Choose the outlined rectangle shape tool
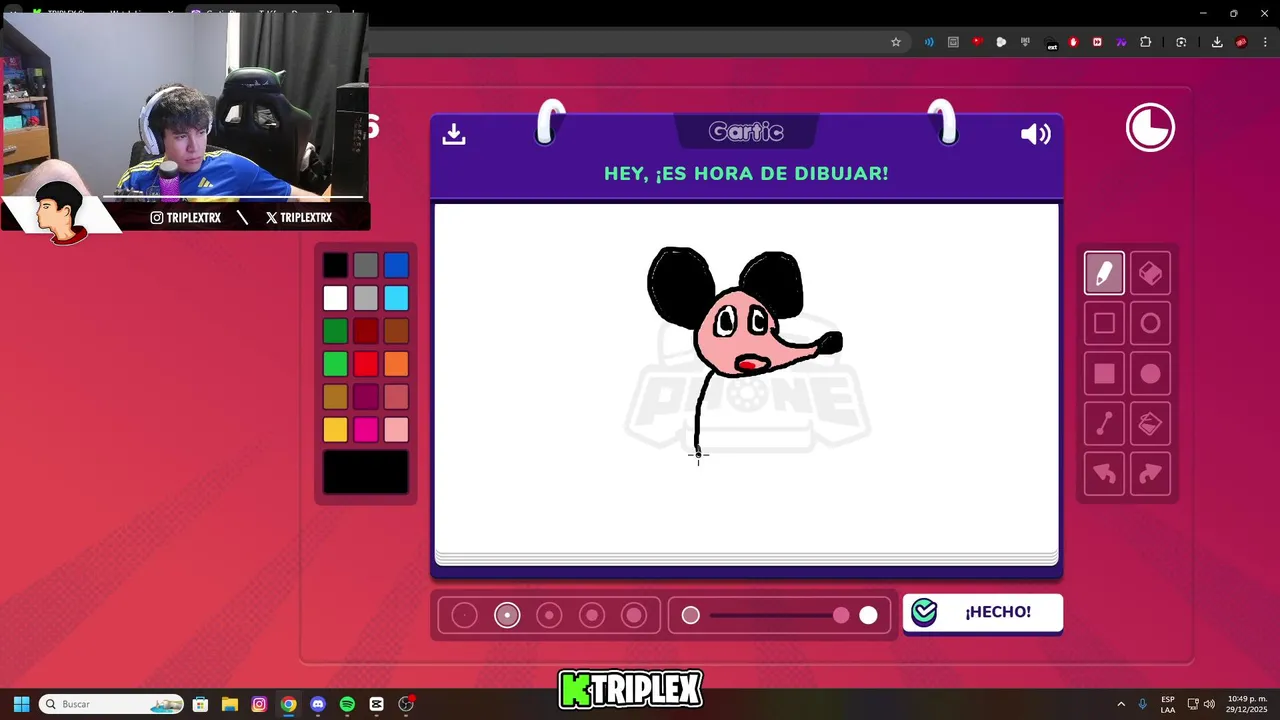The height and width of the screenshot is (720, 1280). coord(1104,323)
